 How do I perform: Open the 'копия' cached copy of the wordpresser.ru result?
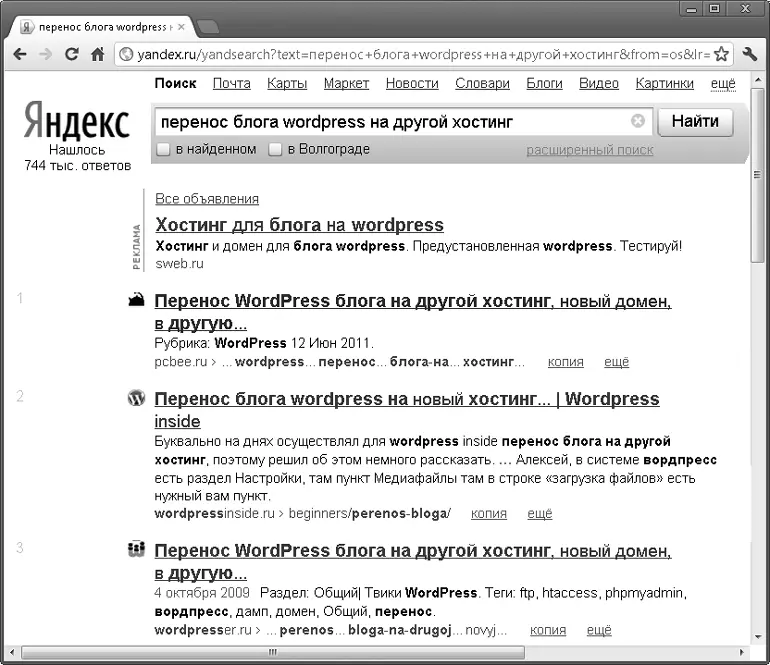[x=548, y=630]
